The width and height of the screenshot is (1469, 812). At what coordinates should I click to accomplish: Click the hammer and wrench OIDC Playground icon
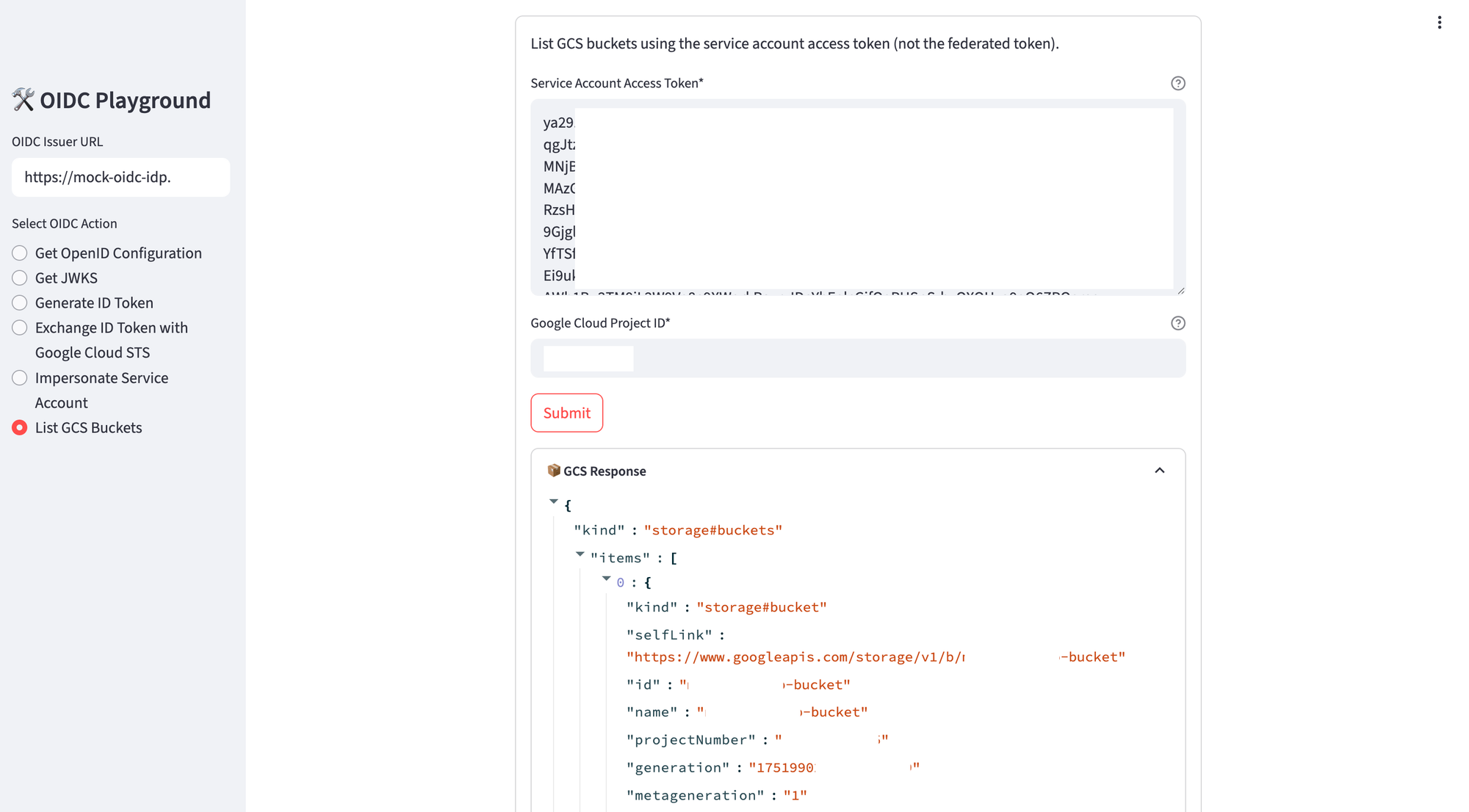pos(23,100)
